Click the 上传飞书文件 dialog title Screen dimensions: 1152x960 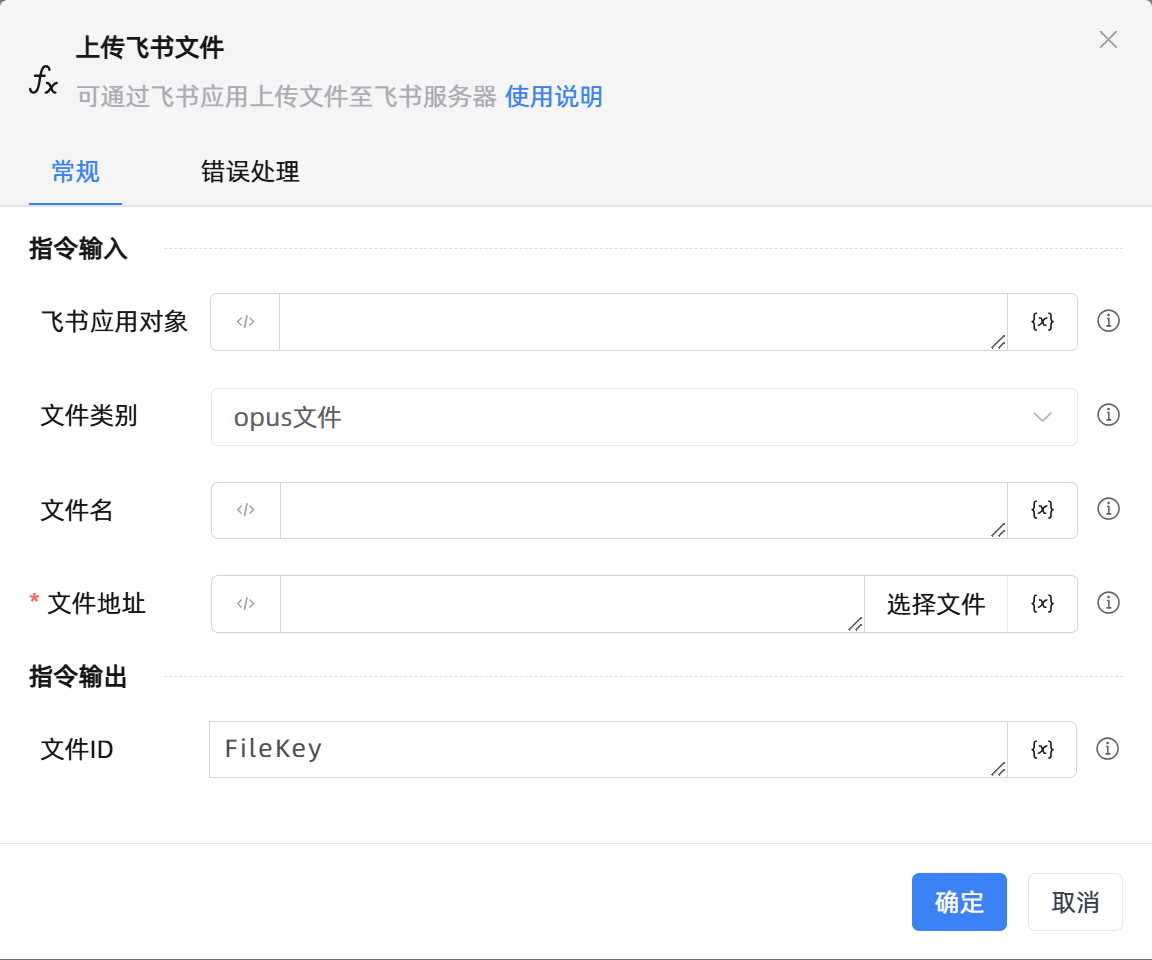[150, 48]
